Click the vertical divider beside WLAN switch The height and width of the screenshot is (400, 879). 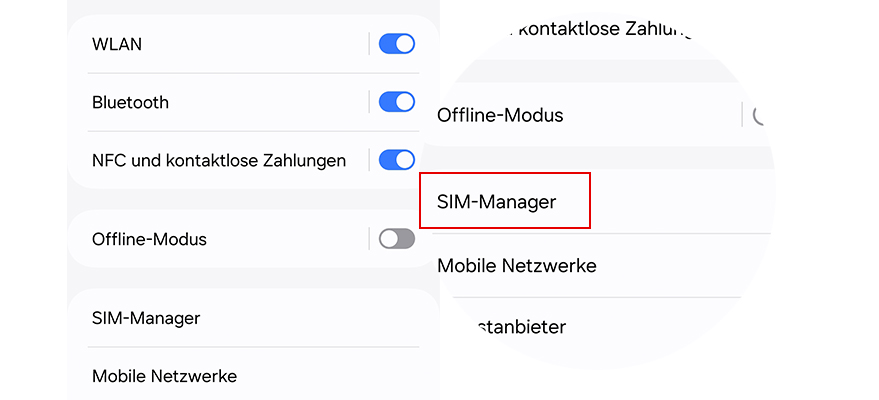point(368,44)
